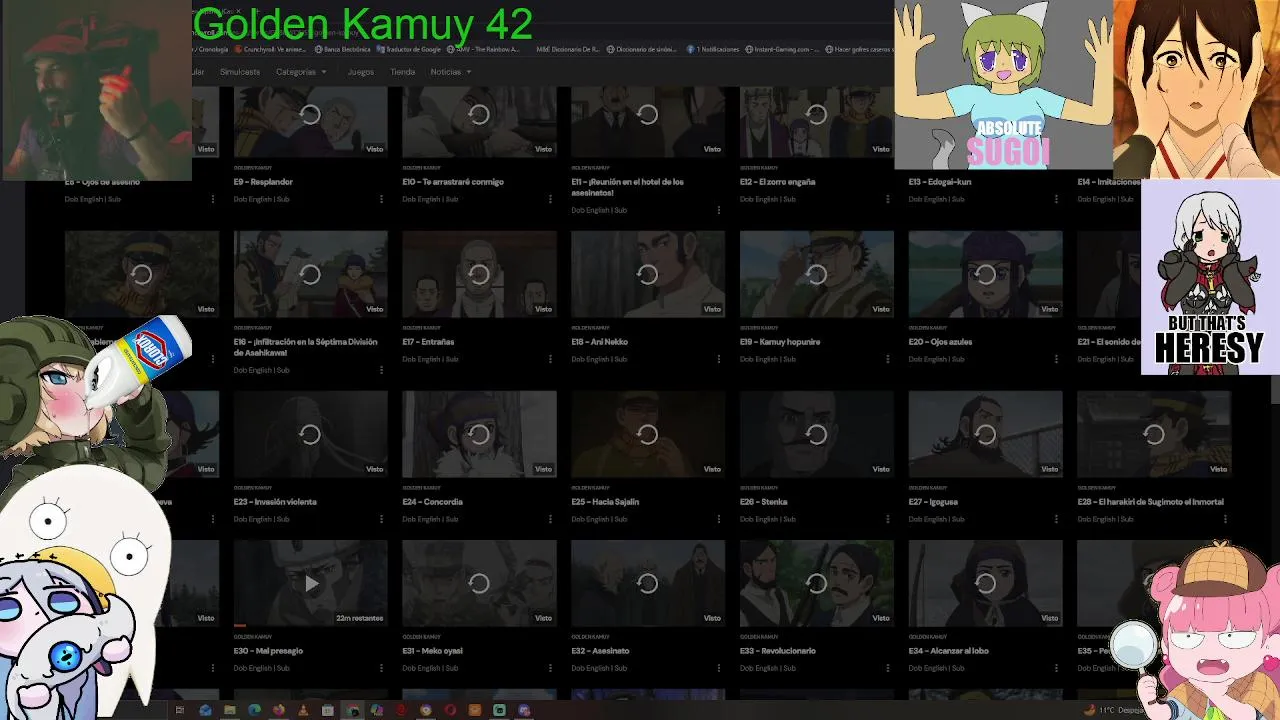The width and height of the screenshot is (1280, 720).
Task: Open File Explorer from the taskbar
Action: 230,710
